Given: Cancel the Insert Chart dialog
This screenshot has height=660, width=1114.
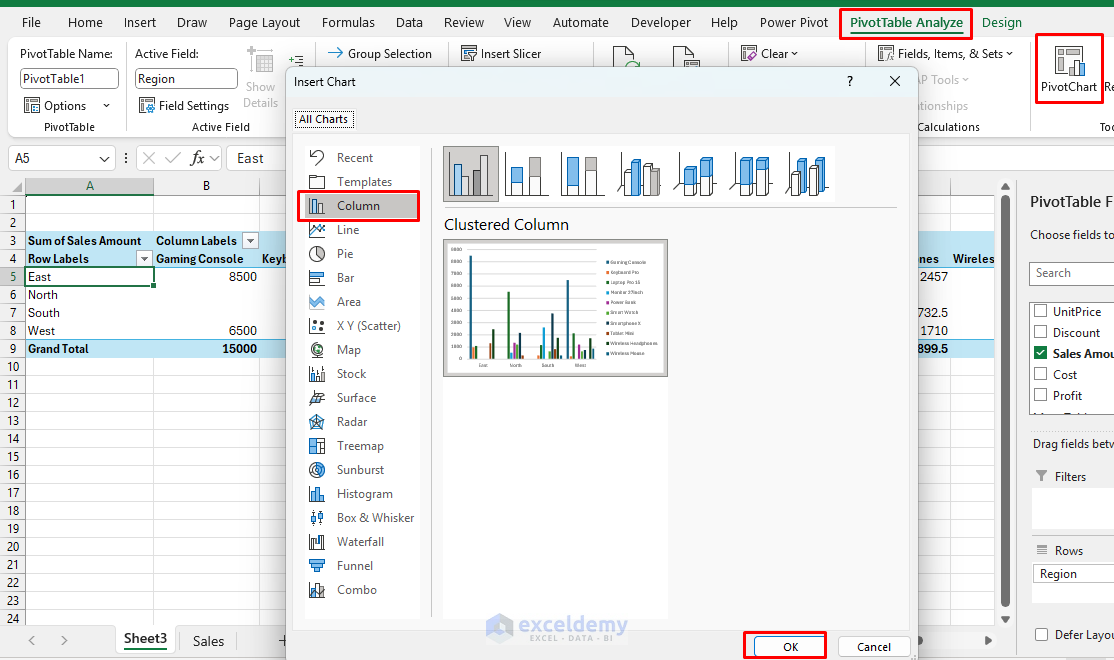Looking at the screenshot, I should click(873, 646).
